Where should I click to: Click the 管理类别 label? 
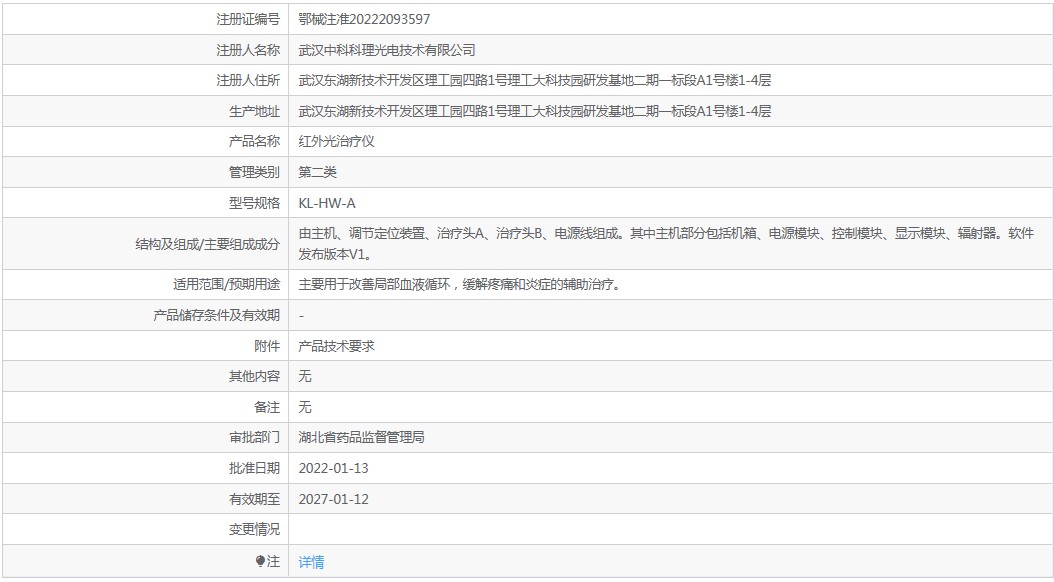[x=254, y=173]
